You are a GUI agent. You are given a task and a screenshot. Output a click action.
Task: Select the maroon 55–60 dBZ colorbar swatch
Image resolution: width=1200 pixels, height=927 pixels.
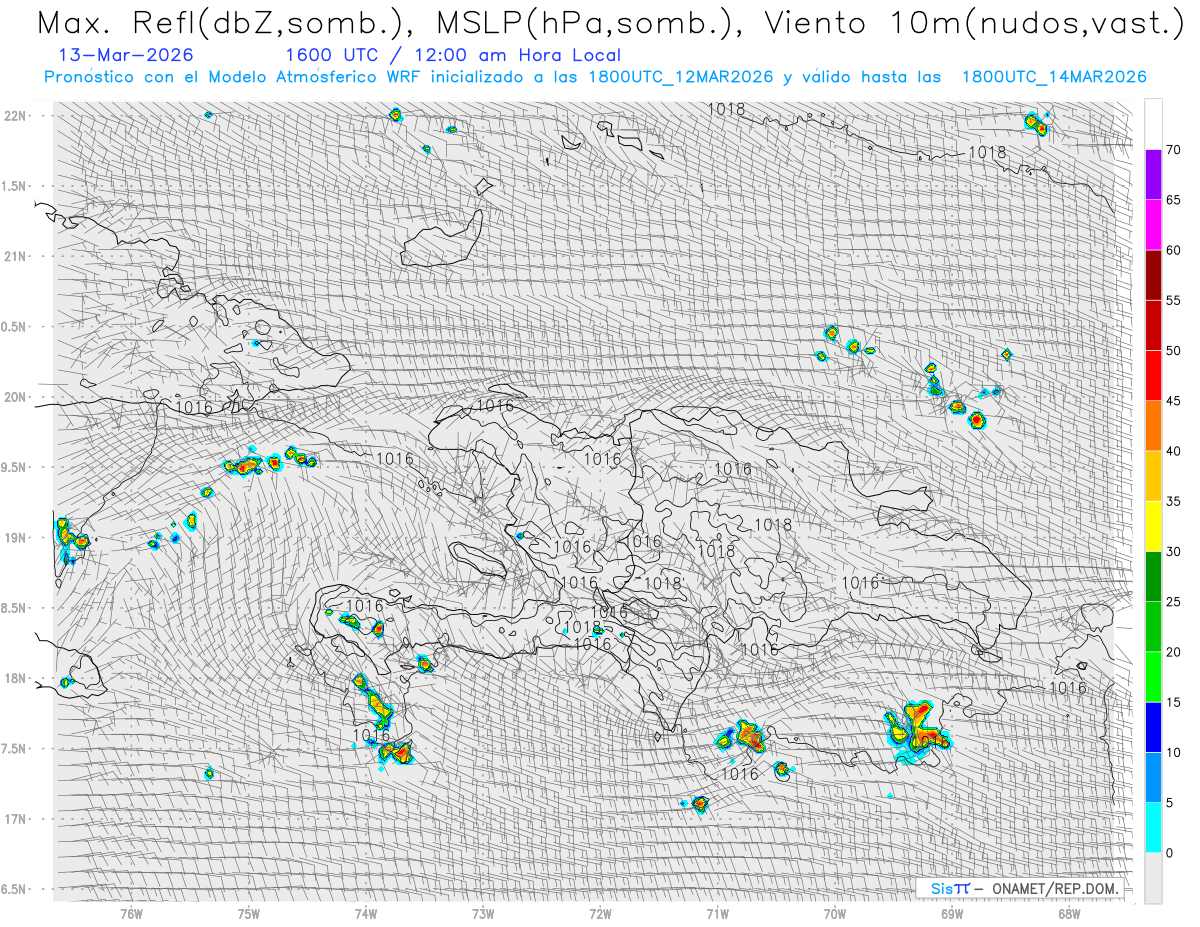point(1153,275)
